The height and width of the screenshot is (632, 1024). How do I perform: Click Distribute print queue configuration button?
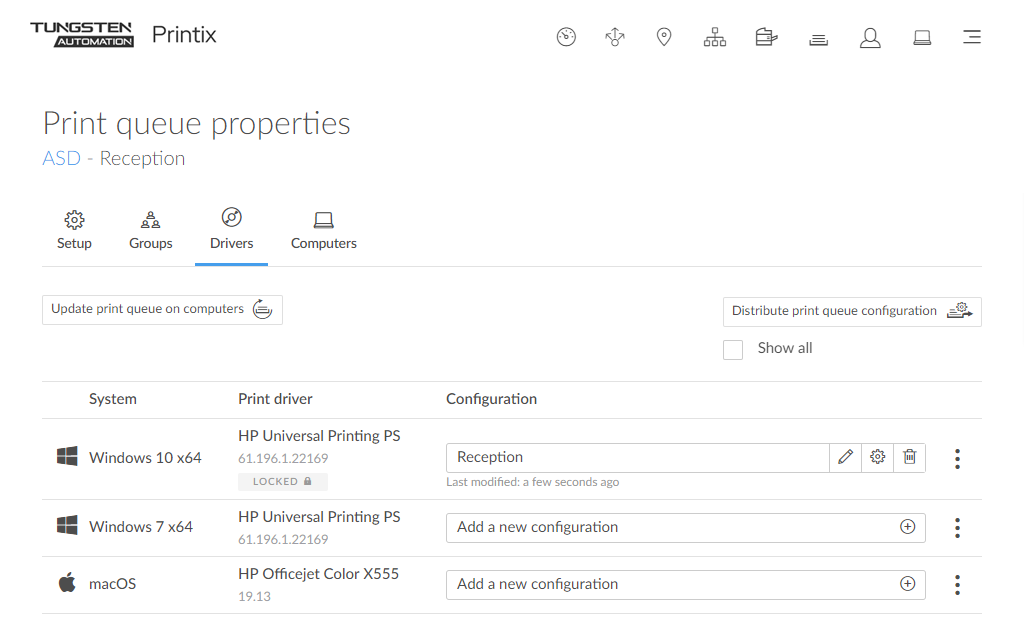point(851,311)
